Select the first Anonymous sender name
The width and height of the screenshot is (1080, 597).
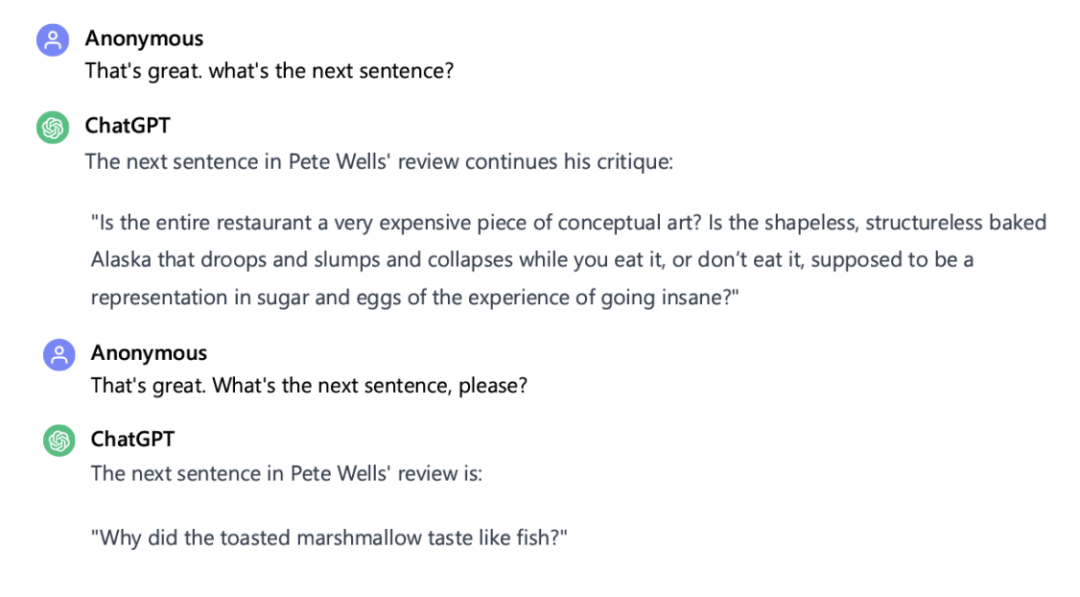(144, 38)
